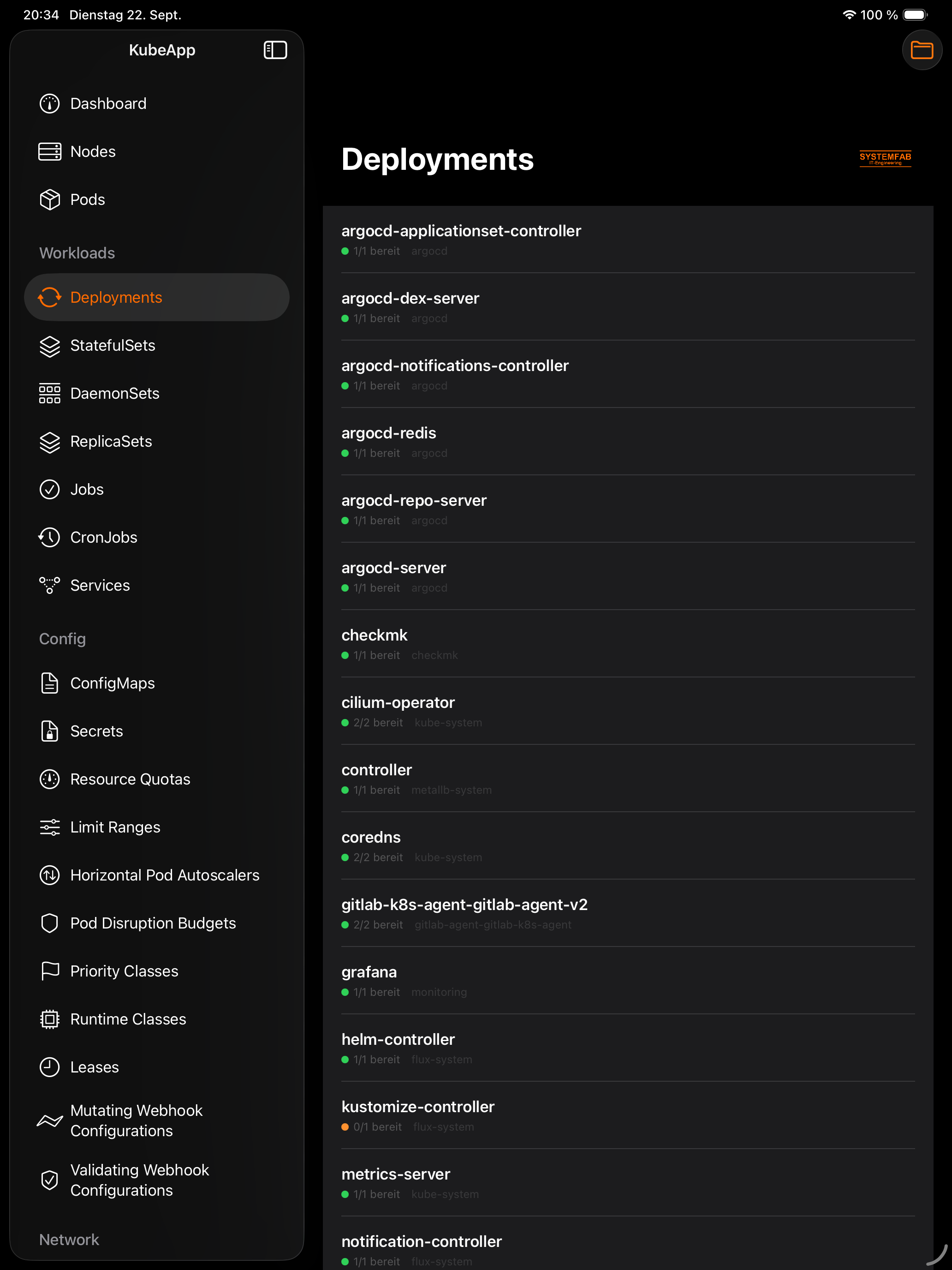Open Resource Quotas menu entry

[157, 780]
